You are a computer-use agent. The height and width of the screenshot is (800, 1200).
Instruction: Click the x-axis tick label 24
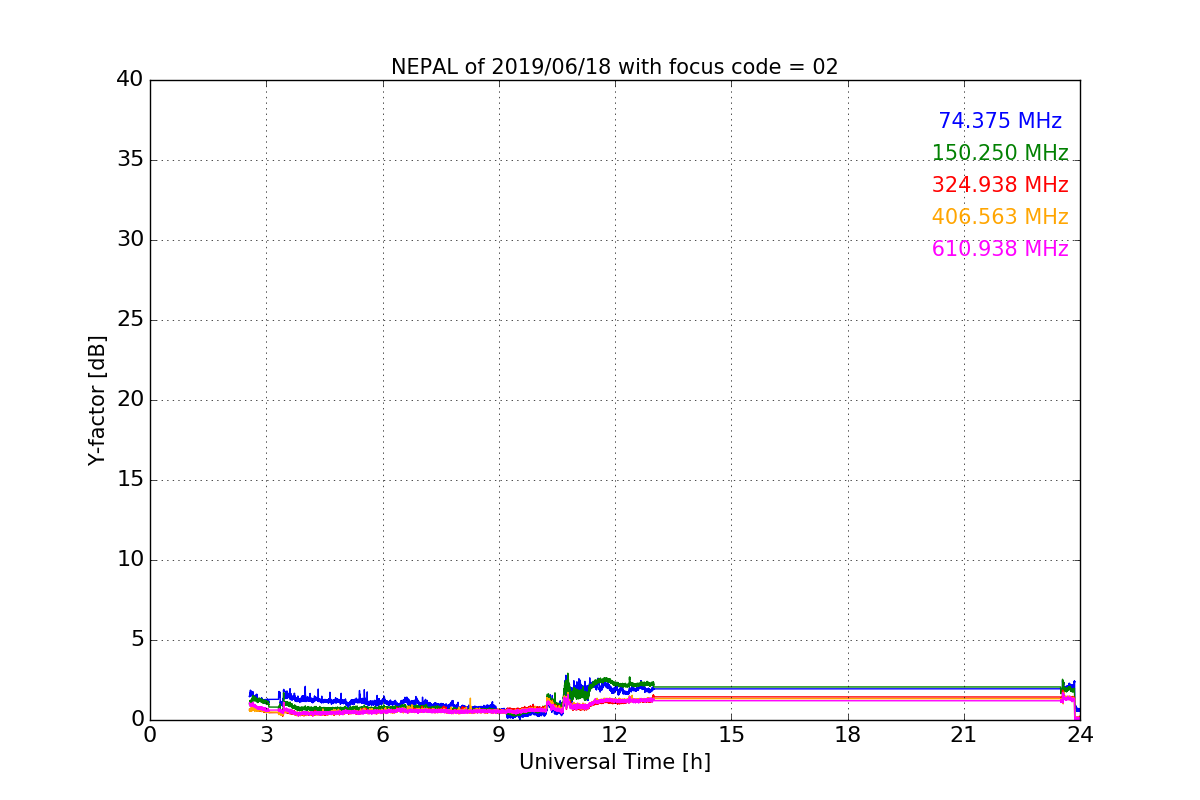tap(1080, 734)
